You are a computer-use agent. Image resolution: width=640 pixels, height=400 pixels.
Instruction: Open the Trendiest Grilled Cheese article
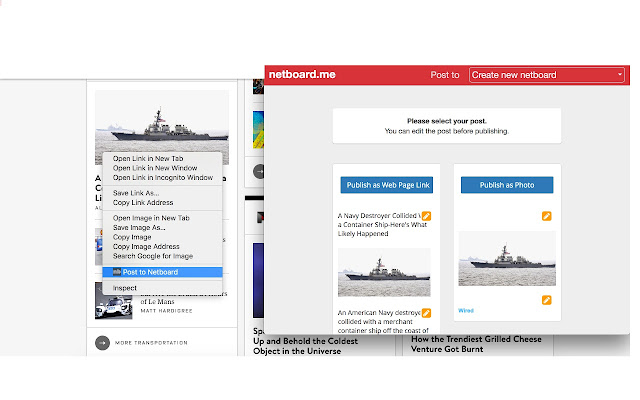476,344
